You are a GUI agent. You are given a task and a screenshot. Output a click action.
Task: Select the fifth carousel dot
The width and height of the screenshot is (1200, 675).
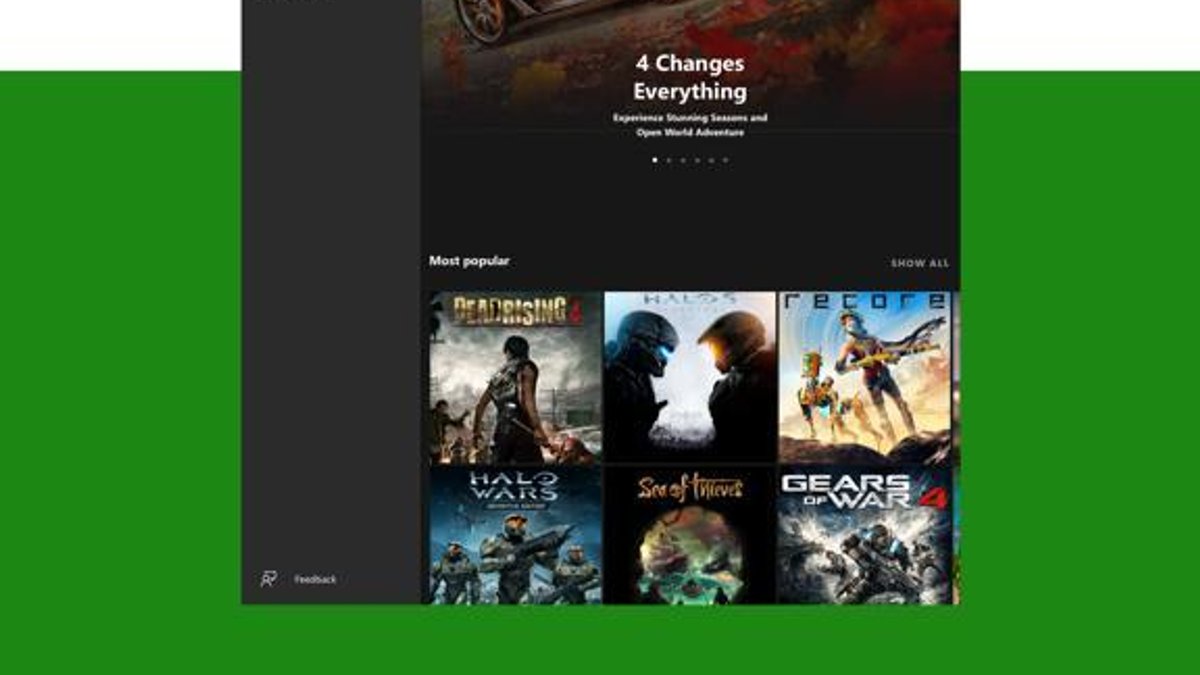pyautogui.click(x=711, y=161)
